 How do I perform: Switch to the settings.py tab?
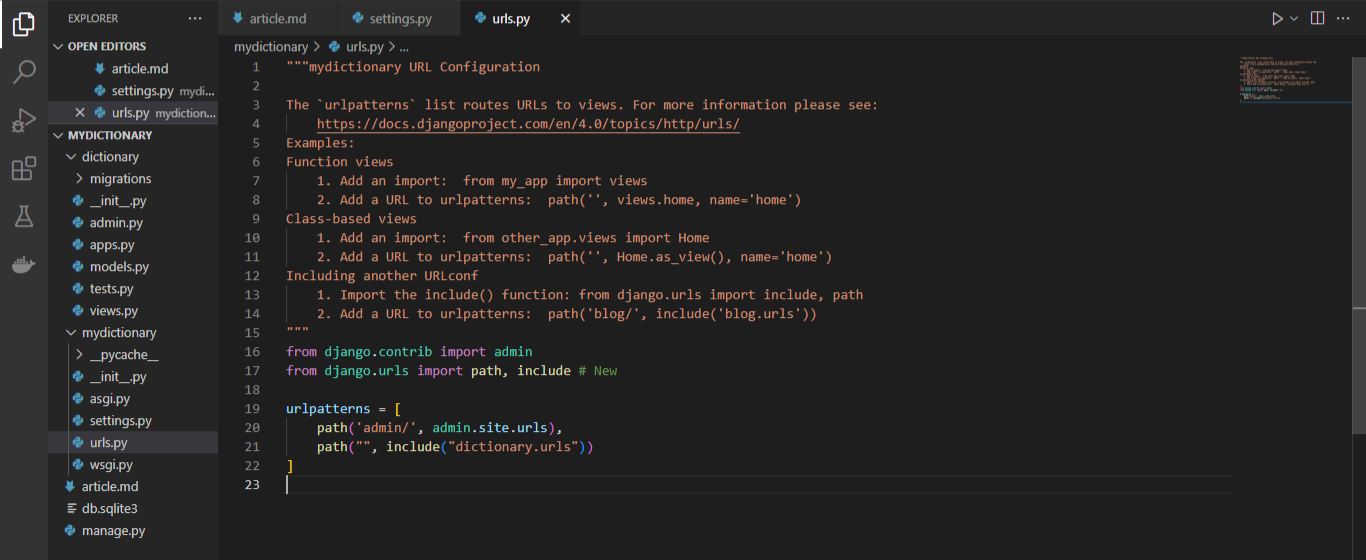pyautogui.click(x=399, y=18)
